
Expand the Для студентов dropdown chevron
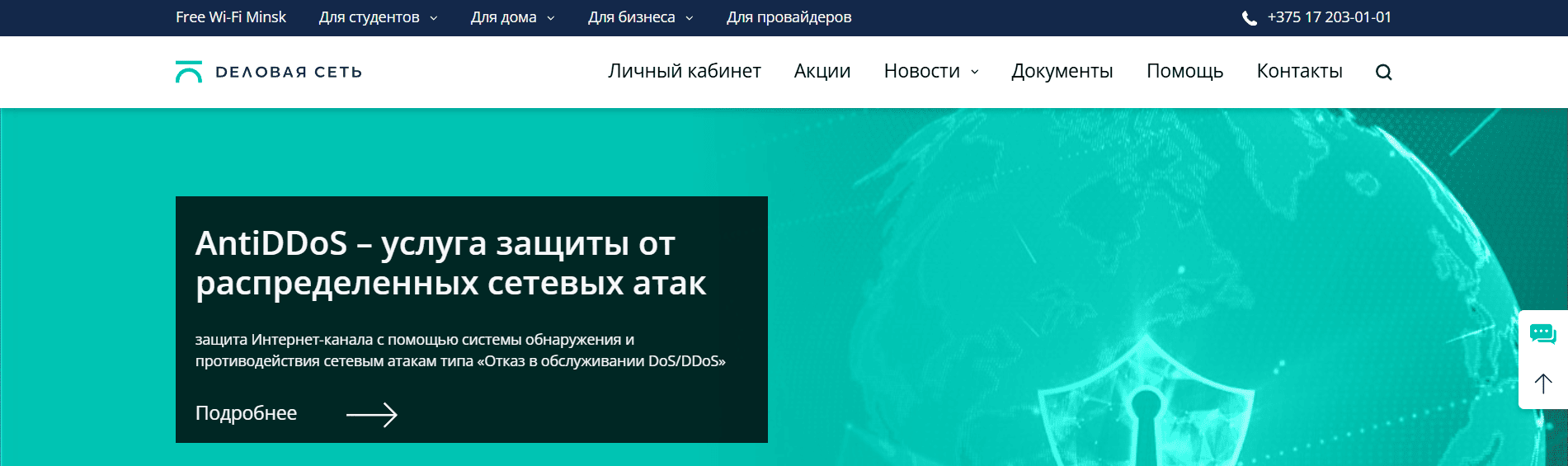pyautogui.click(x=434, y=18)
